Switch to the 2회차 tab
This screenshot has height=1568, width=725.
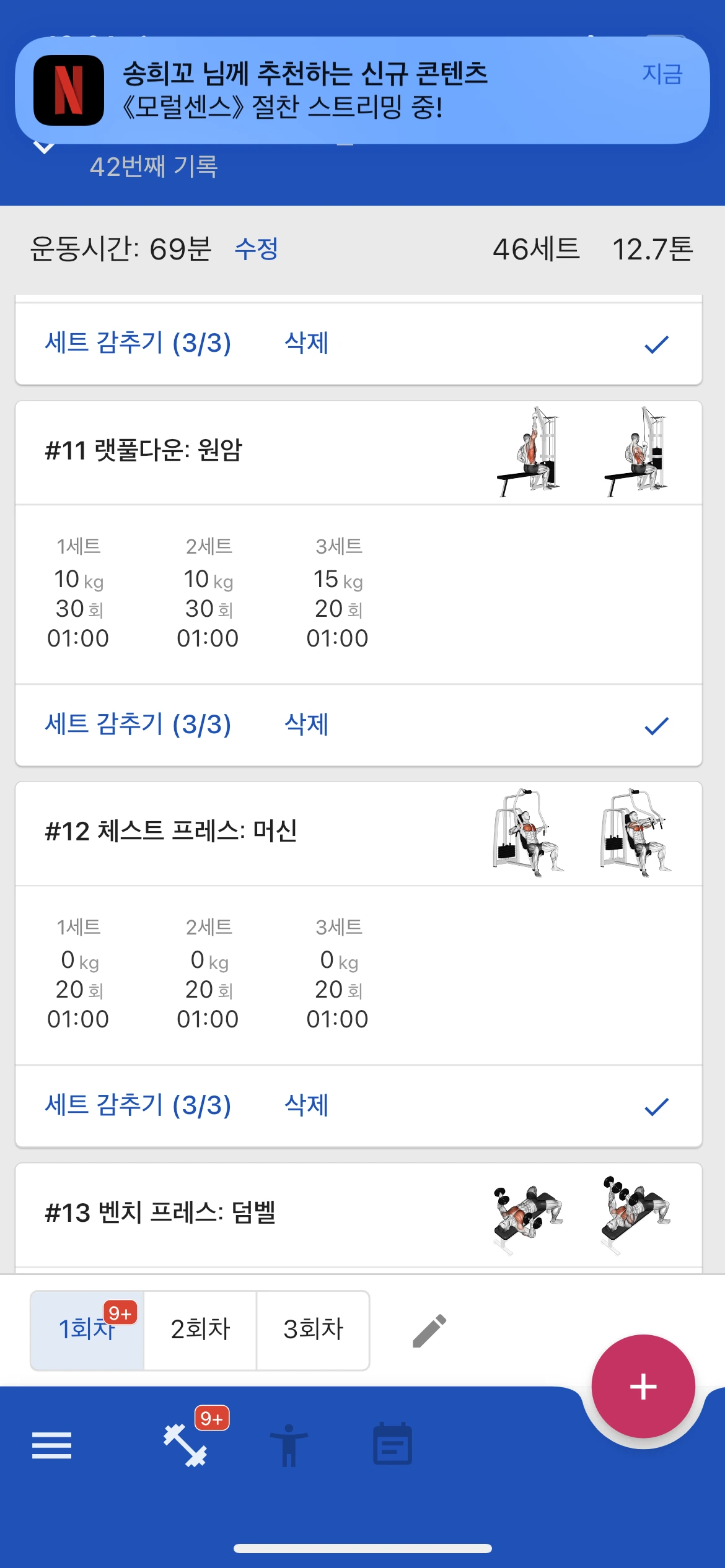(200, 1330)
